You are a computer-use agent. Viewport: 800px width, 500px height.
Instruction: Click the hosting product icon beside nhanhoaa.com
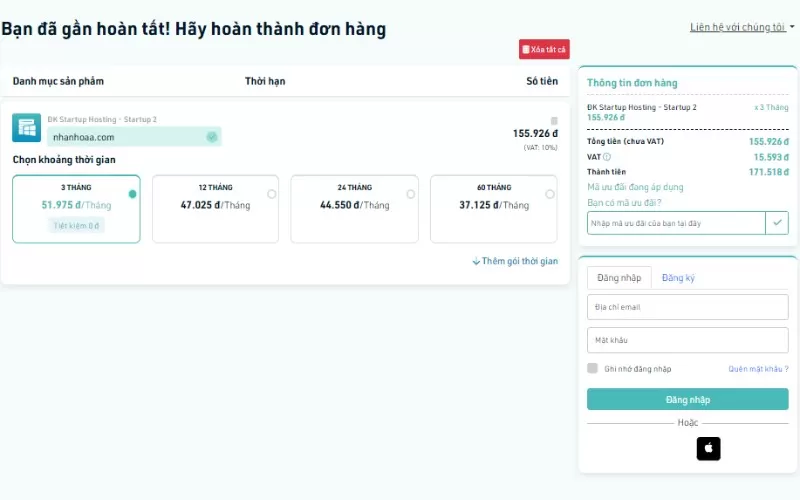pos(26,128)
